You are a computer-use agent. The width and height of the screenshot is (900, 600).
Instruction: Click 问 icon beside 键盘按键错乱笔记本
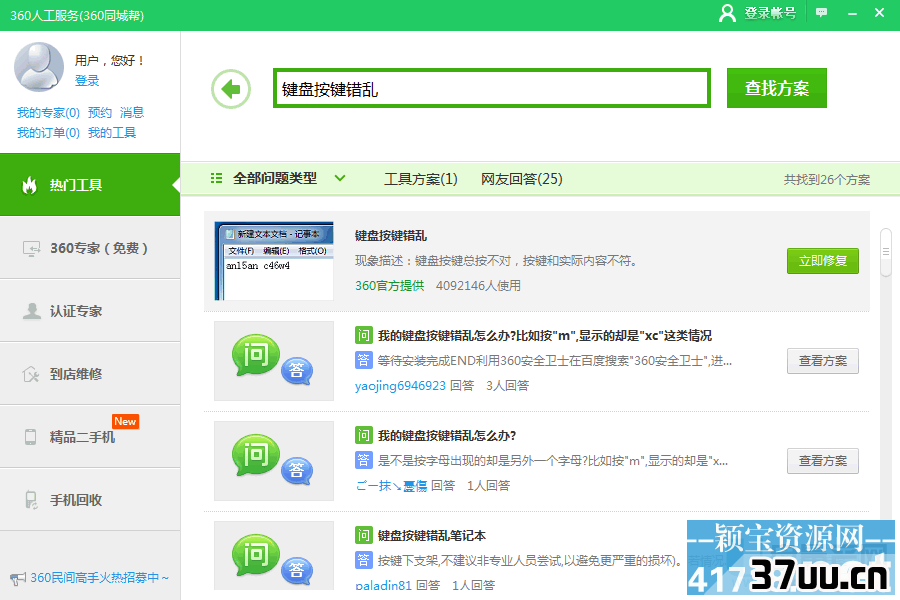(363, 535)
